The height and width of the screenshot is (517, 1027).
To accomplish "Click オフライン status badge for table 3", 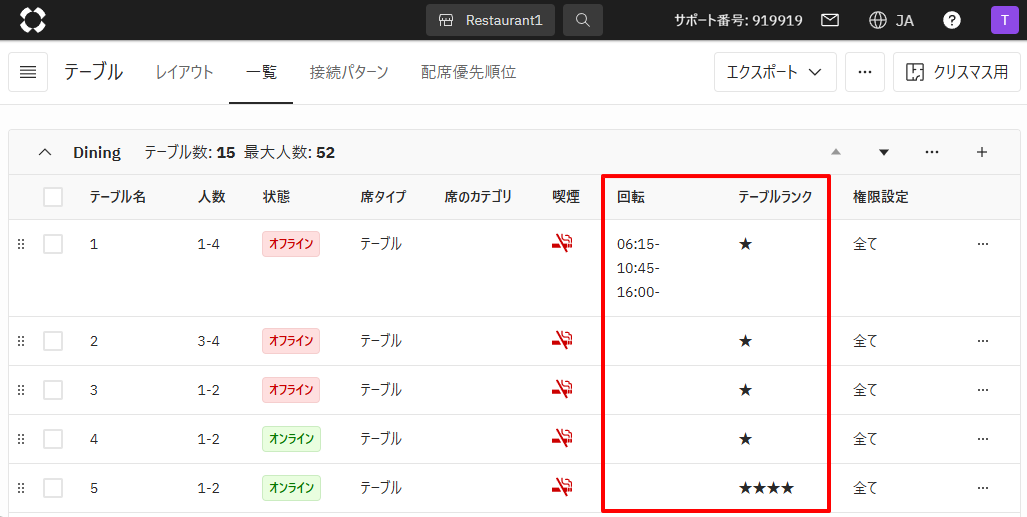I will (291, 390).
